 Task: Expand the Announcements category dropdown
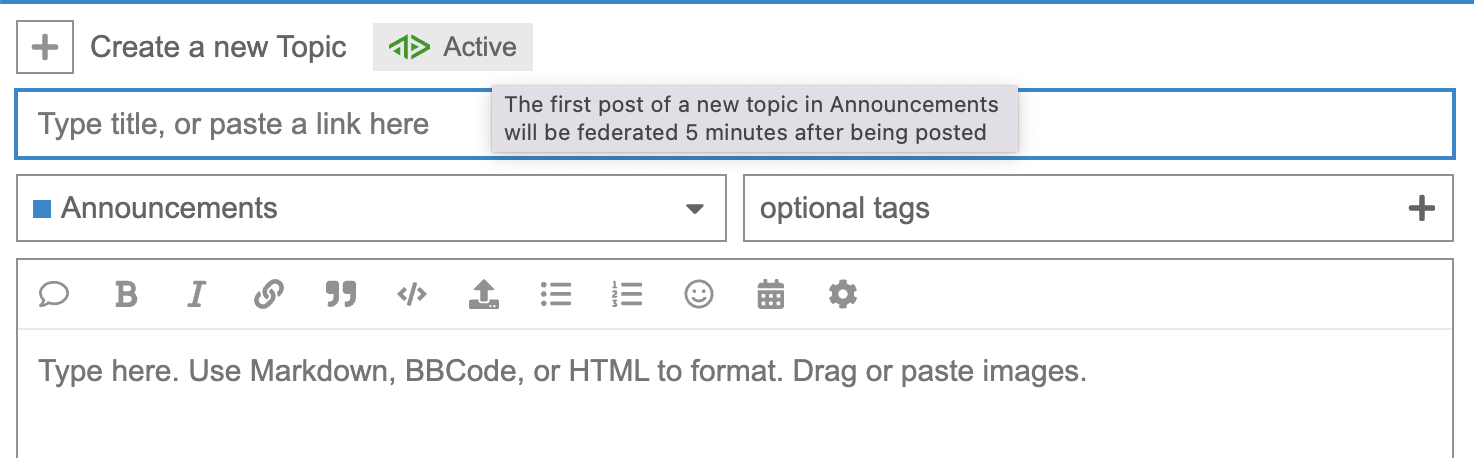coord(694,209)
